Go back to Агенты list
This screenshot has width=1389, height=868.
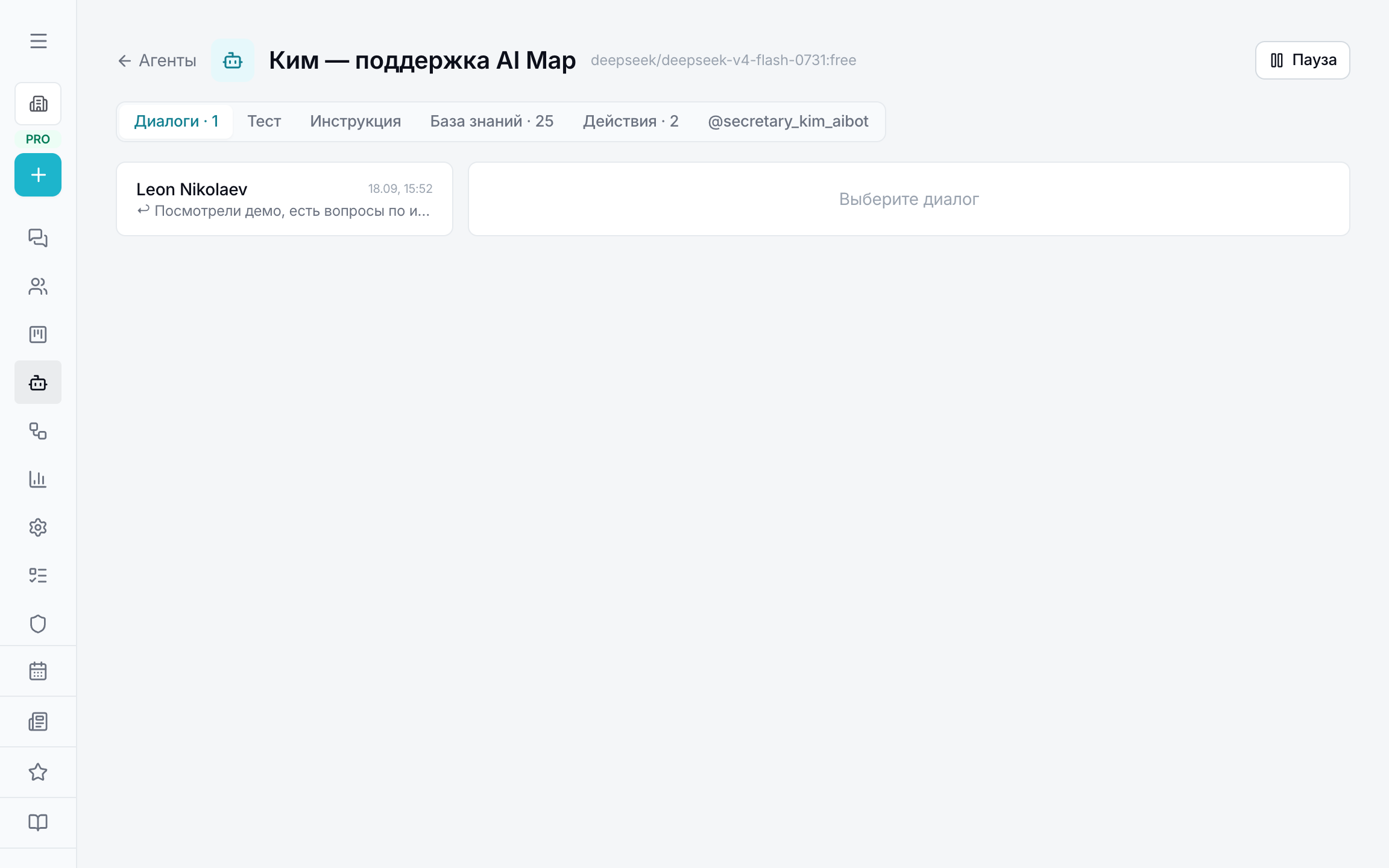[x=157, y=60]
